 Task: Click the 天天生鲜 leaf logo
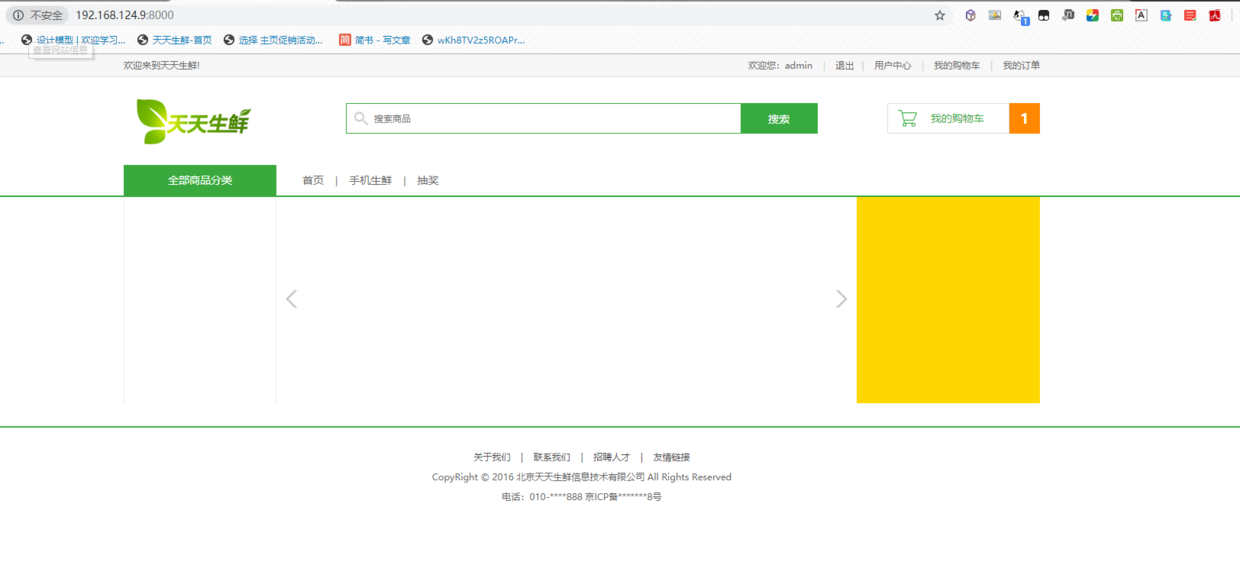click(x=193, y=121)
